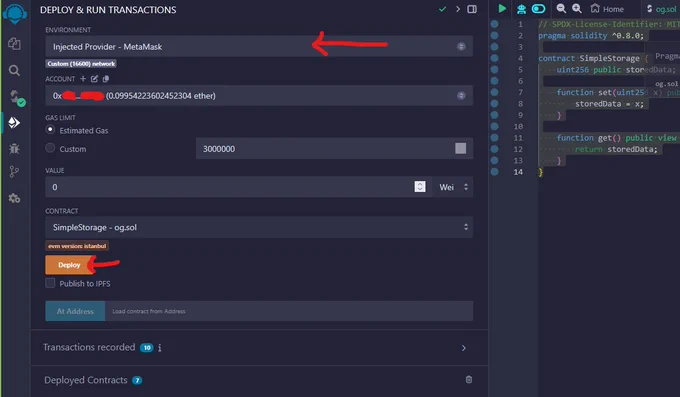Open the Search in files icon
Viewport: 680px width, 397px height.
click(14, 70)
